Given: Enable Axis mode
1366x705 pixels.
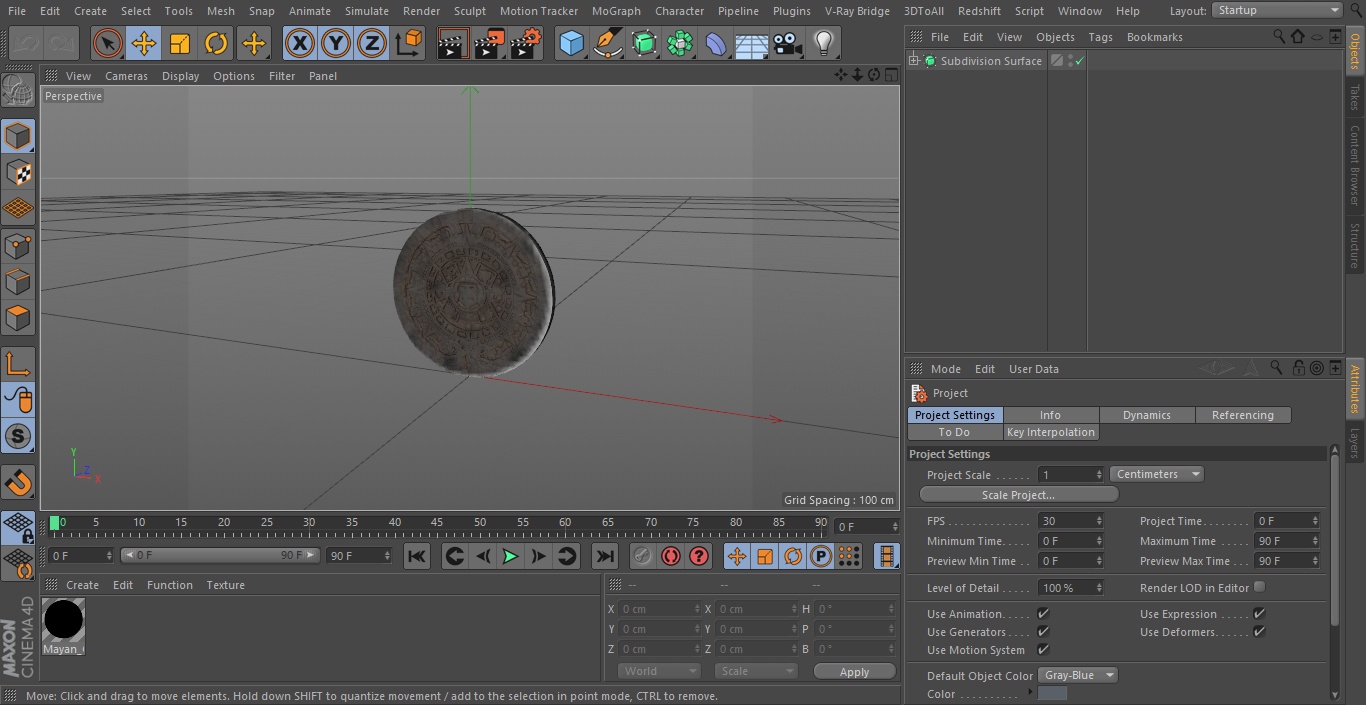Looking at the screenshot, I should tap(18, 364).
